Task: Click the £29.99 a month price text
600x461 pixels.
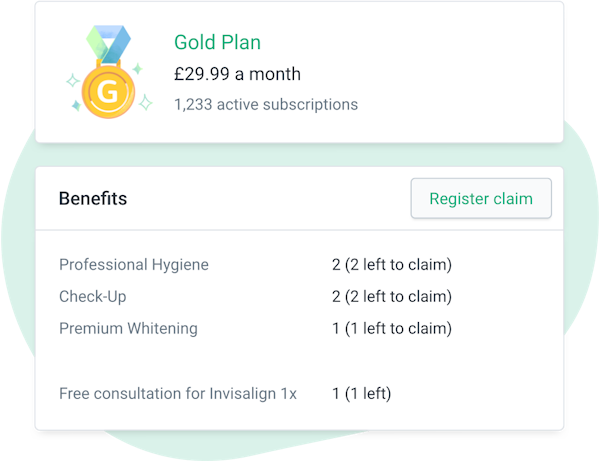Action: pyautogui.click(x=237, y=74)
